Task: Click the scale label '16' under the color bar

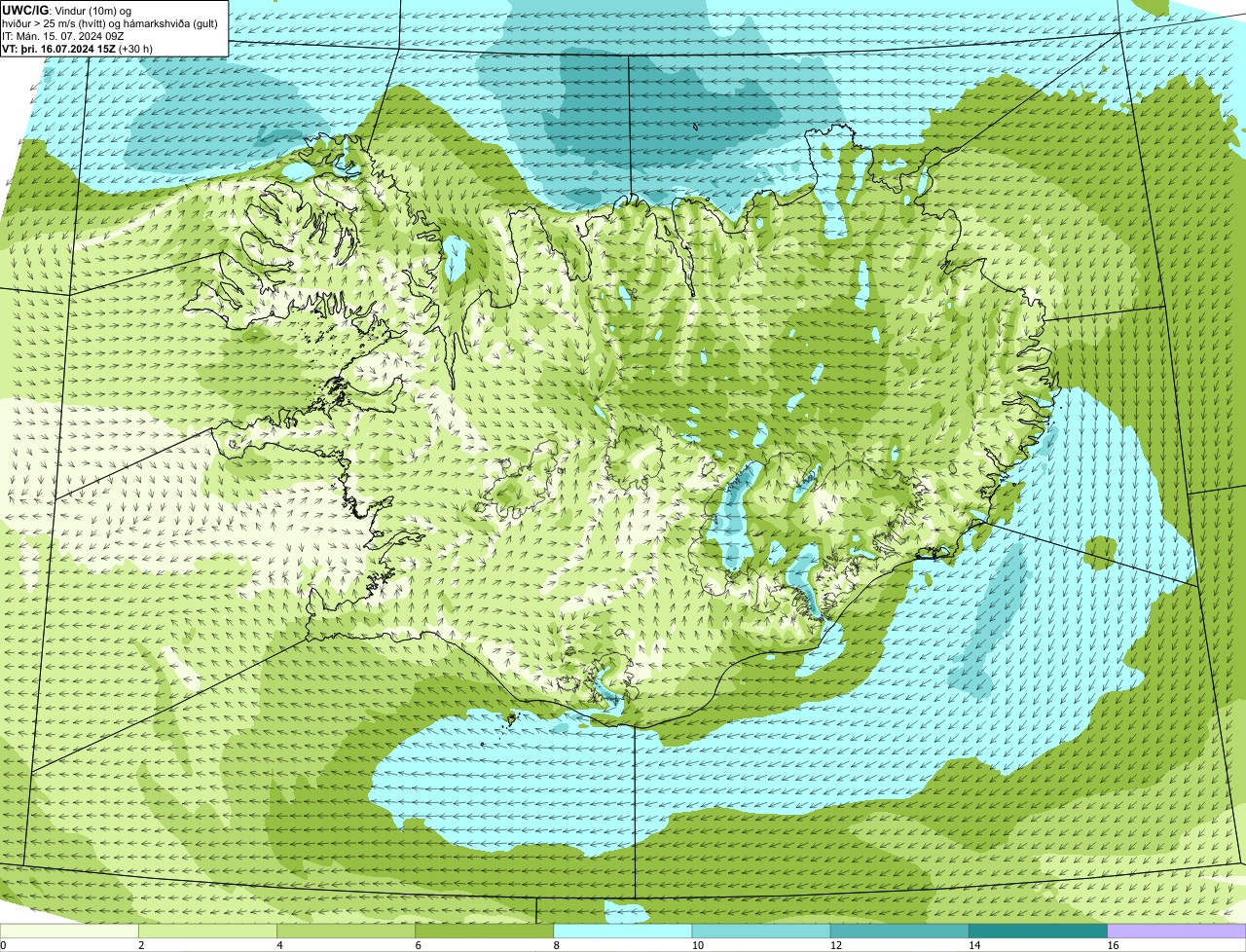Action: tap(1113, 945)
